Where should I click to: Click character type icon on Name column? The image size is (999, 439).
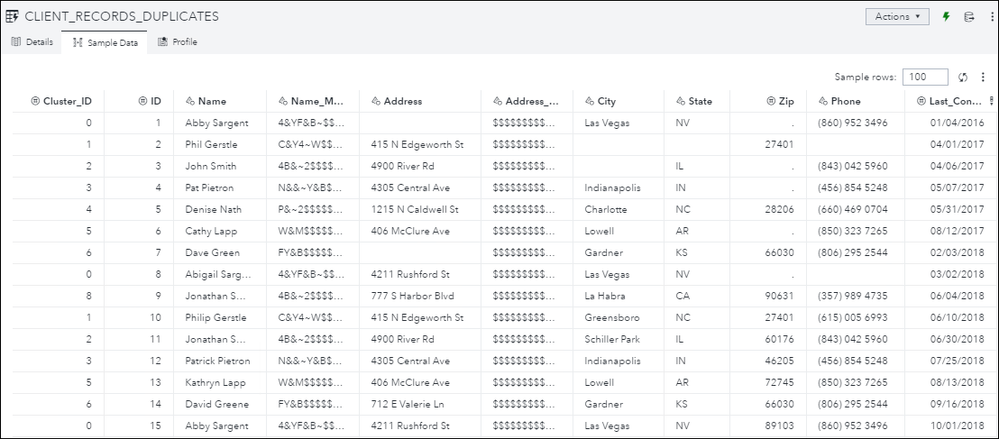coord(190,101)
